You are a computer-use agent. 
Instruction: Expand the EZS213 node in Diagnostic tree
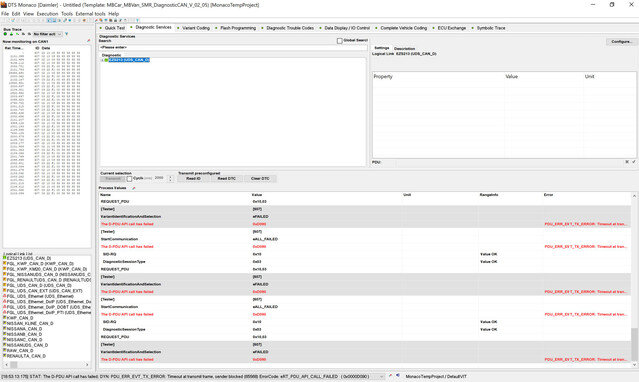pos(102,60)
